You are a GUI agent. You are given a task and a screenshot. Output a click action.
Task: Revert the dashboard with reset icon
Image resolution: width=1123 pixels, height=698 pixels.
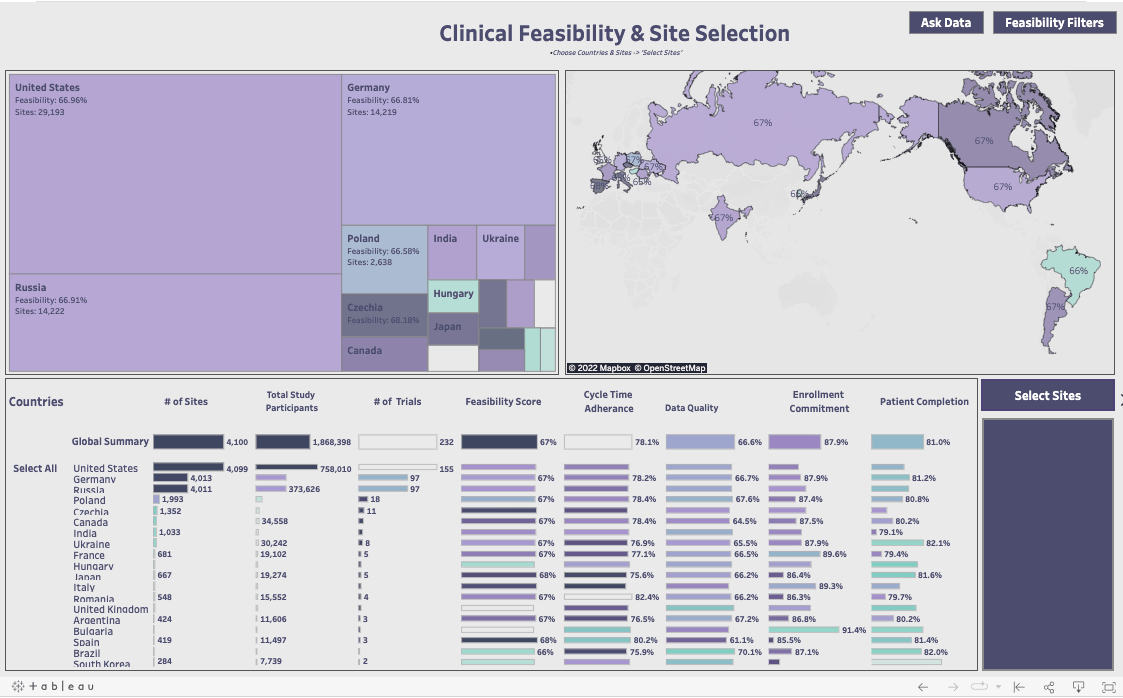pos(1018,687)
